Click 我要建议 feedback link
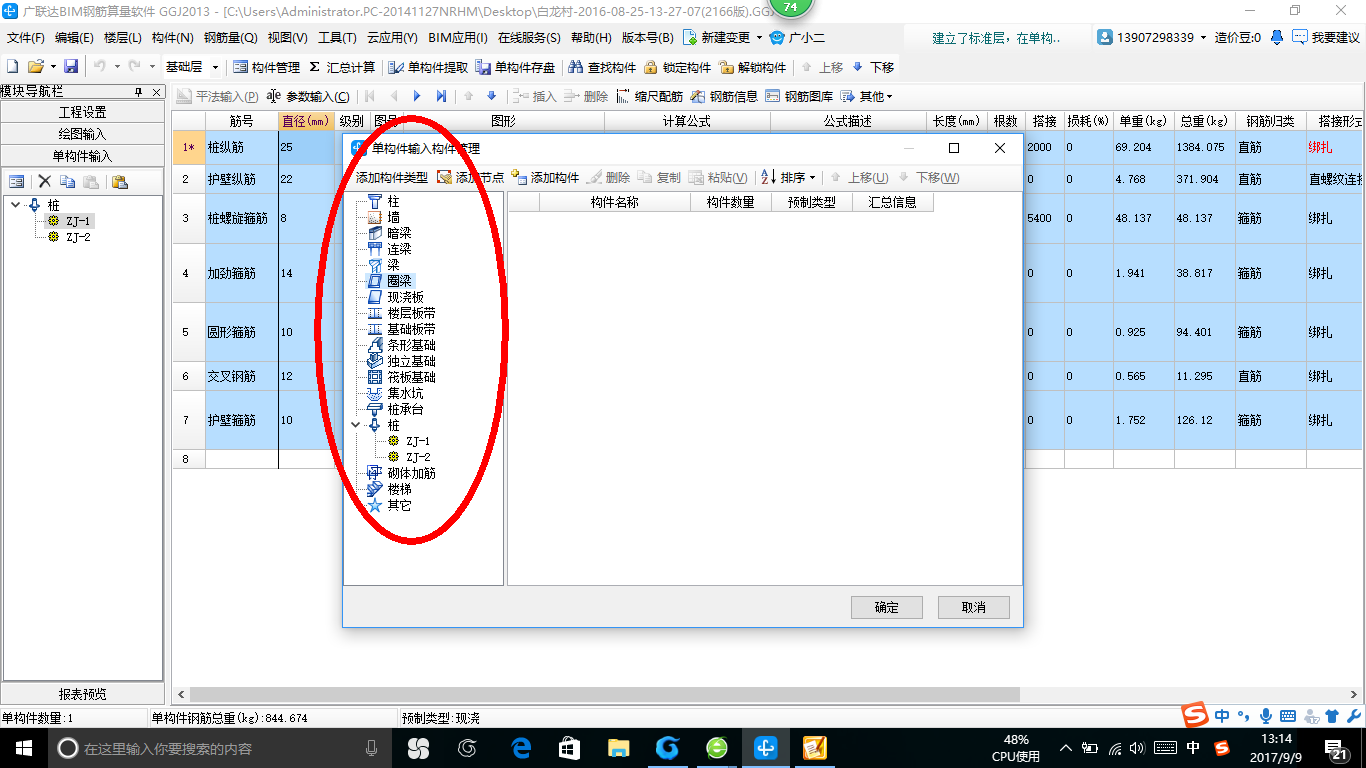1366x768 pixels. [x=1326, y=37]
